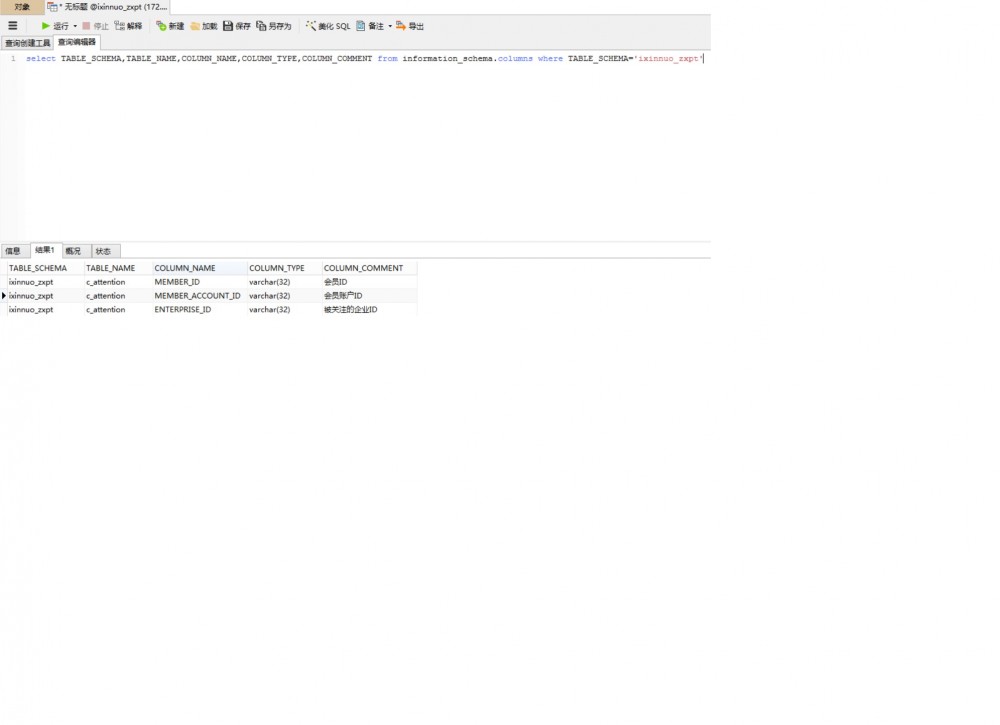This screenshot has width=1000, height=725.
Task: Select the 查询编辑器 tab
Action: [x=77, y=42]
